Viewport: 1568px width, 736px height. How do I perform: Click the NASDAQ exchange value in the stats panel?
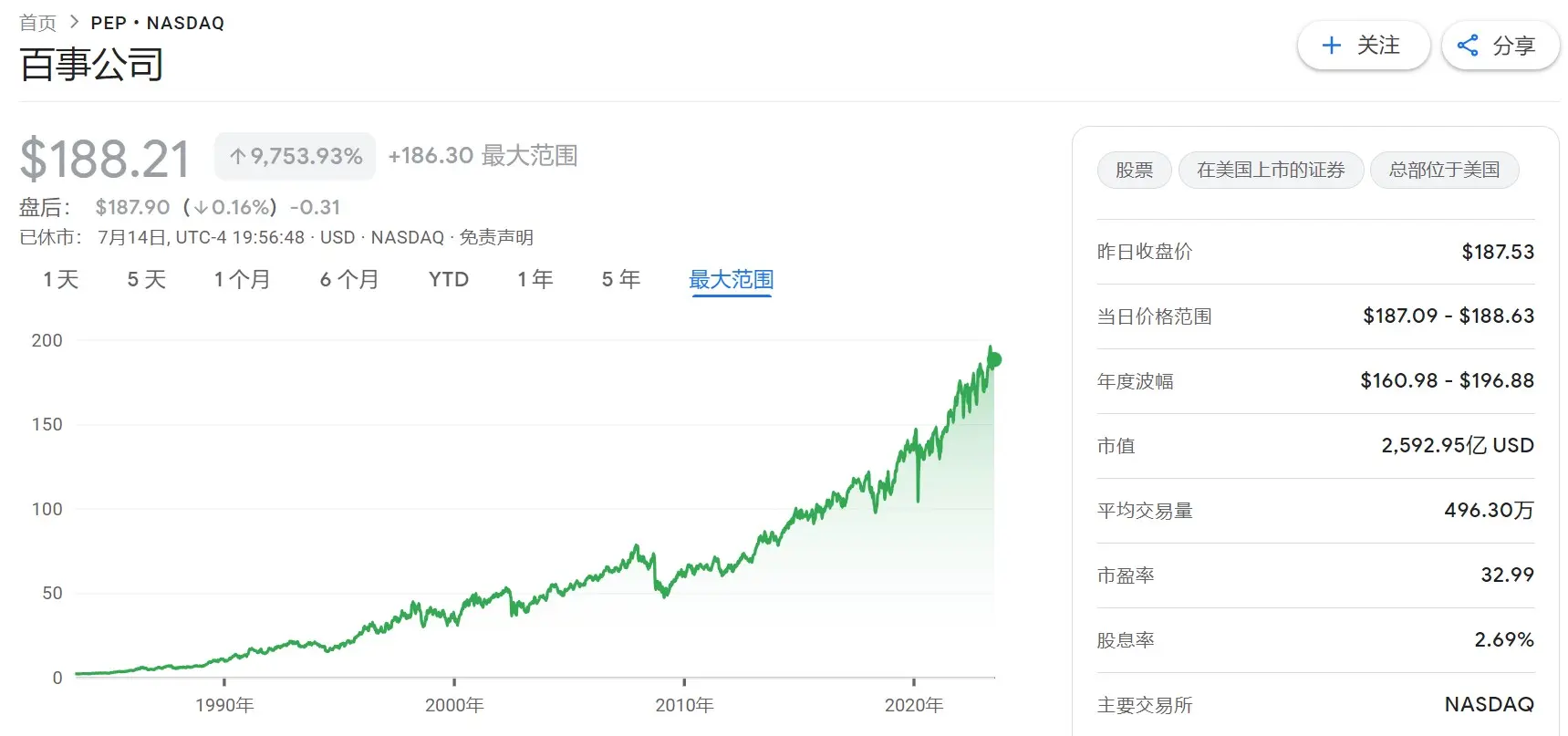(1490, 705)
